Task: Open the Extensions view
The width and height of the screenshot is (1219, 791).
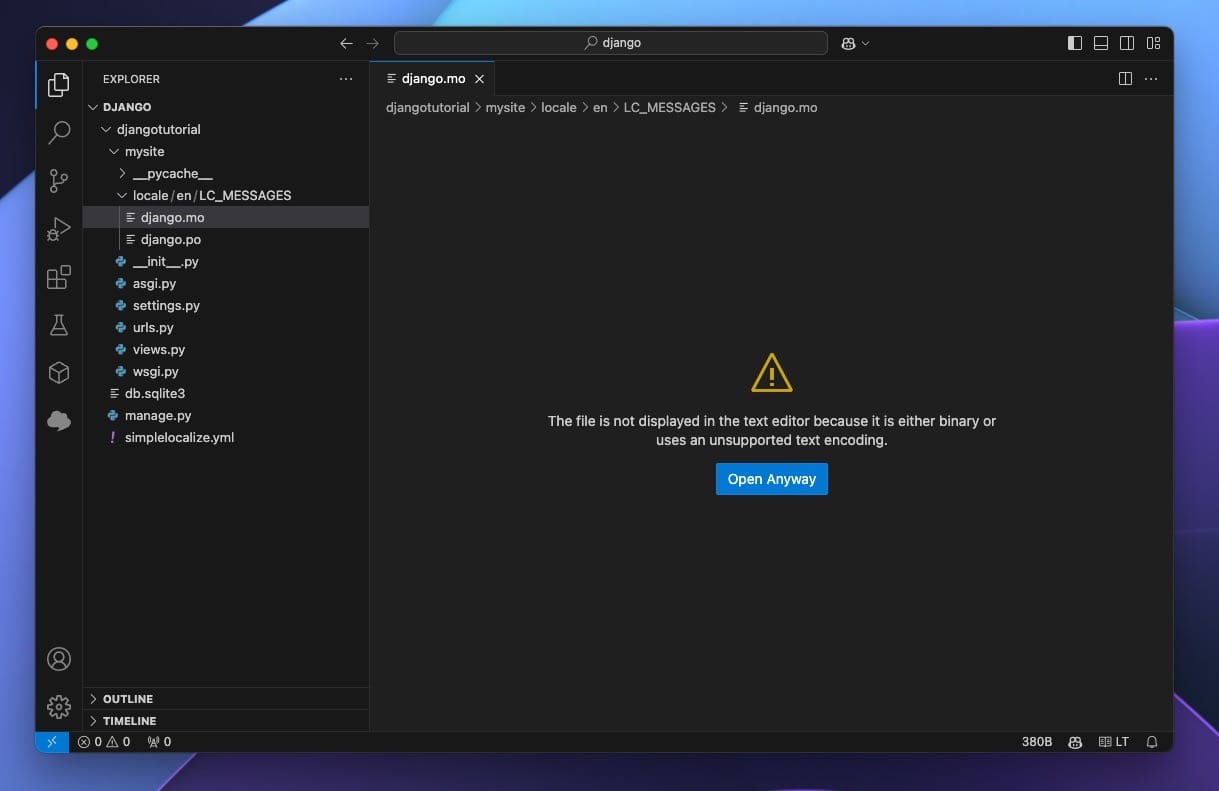Action: click(59, 277)
